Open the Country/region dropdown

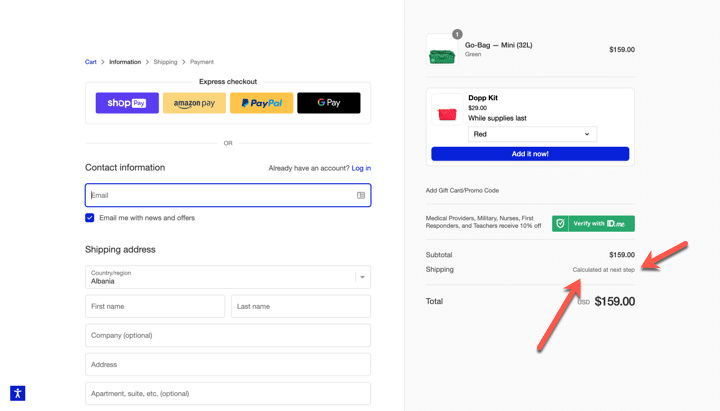(x=228, y=277)
